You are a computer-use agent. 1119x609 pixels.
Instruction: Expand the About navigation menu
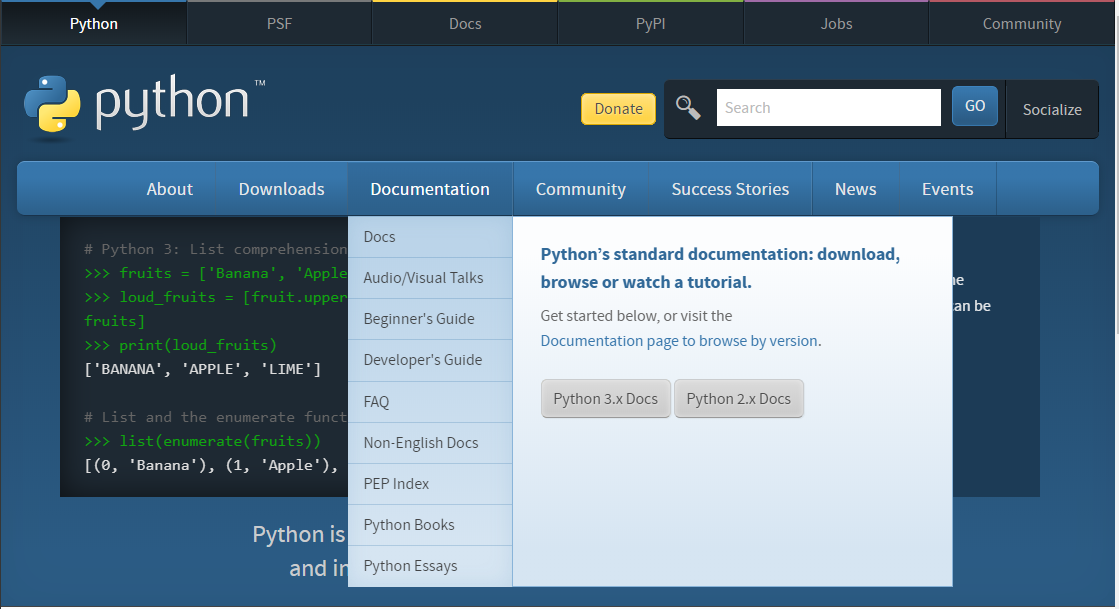click(170, 189)
